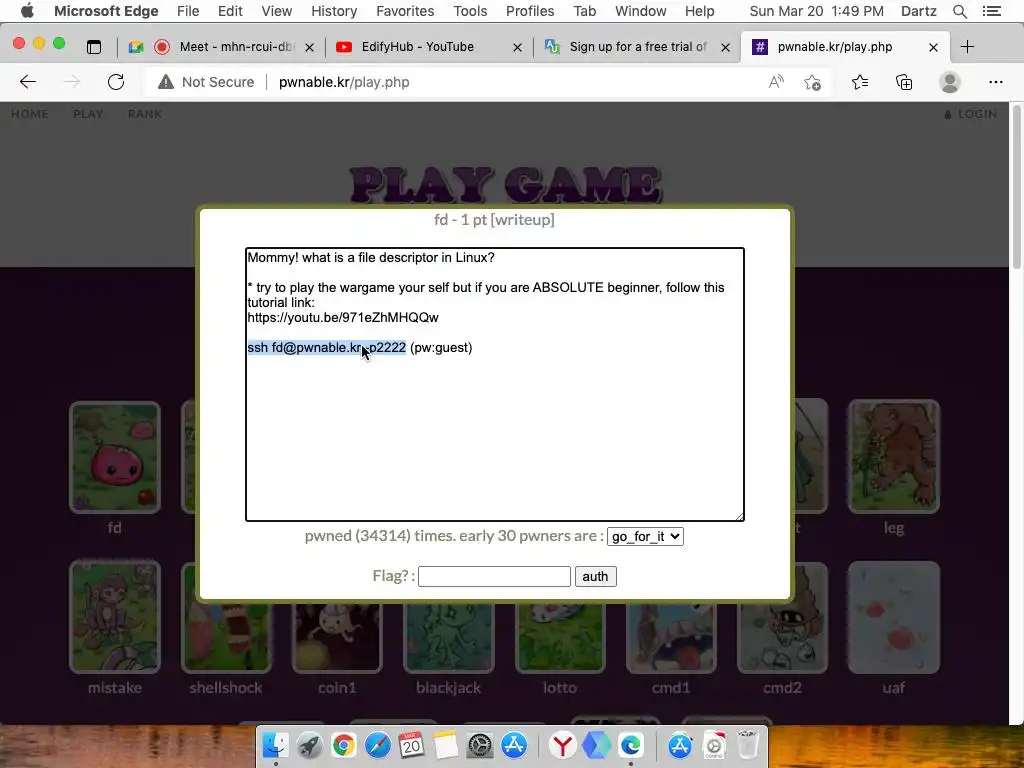1024x768 pixels.
Task: Close the Meet tab
Action: coord(310,47)
